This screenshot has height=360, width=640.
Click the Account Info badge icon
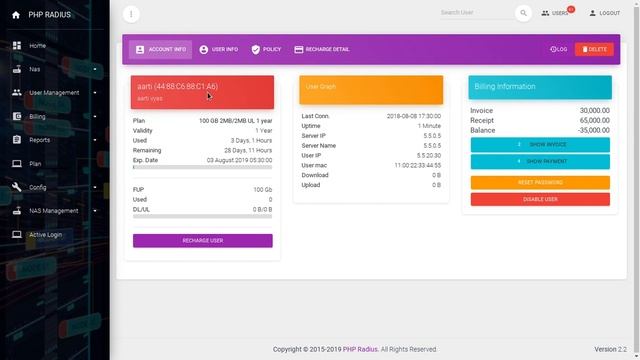tap(140, 49)
